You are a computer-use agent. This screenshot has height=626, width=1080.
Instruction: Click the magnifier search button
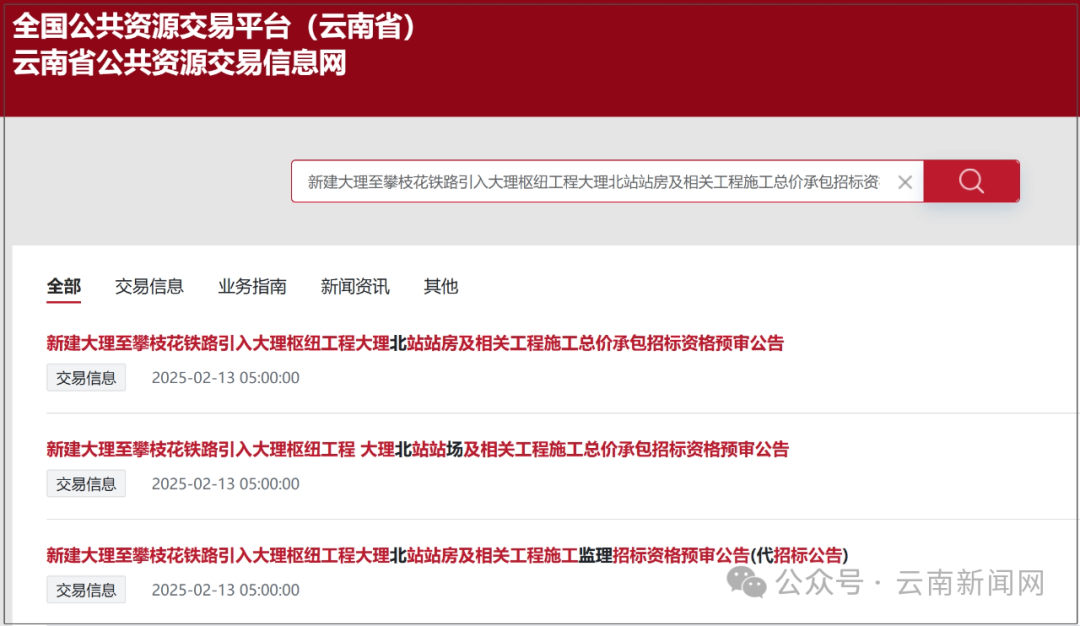pyautogui.click(x=971, y=181)
